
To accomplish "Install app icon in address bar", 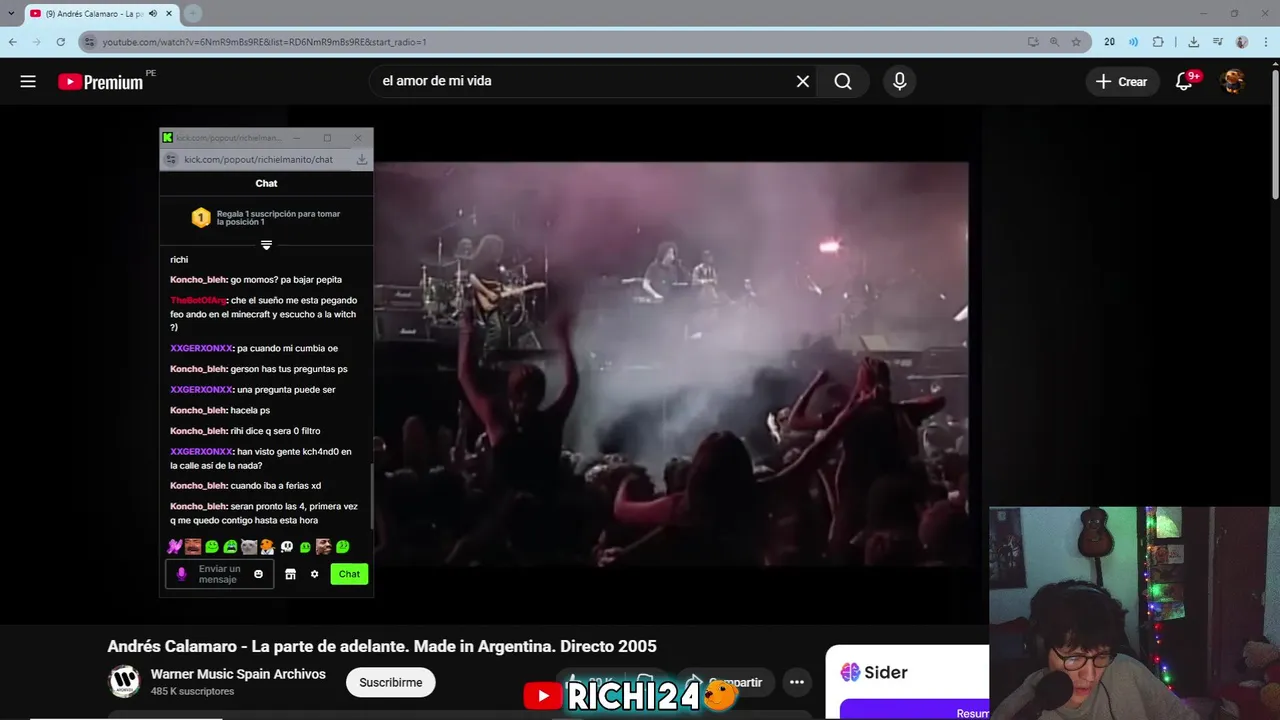I will (x=1033, y=42).
